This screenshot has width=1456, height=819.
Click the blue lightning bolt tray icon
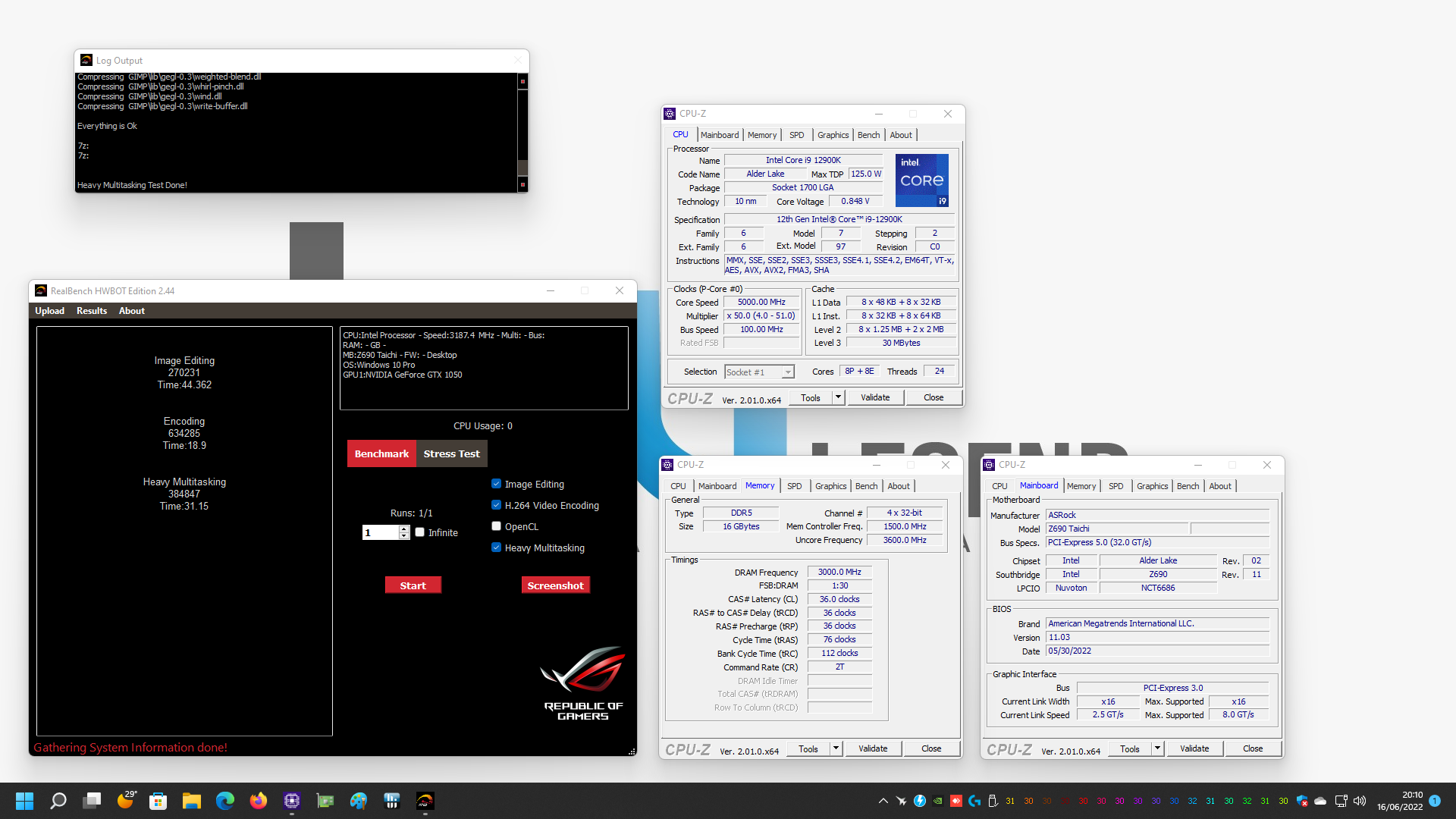coord(920,801)
